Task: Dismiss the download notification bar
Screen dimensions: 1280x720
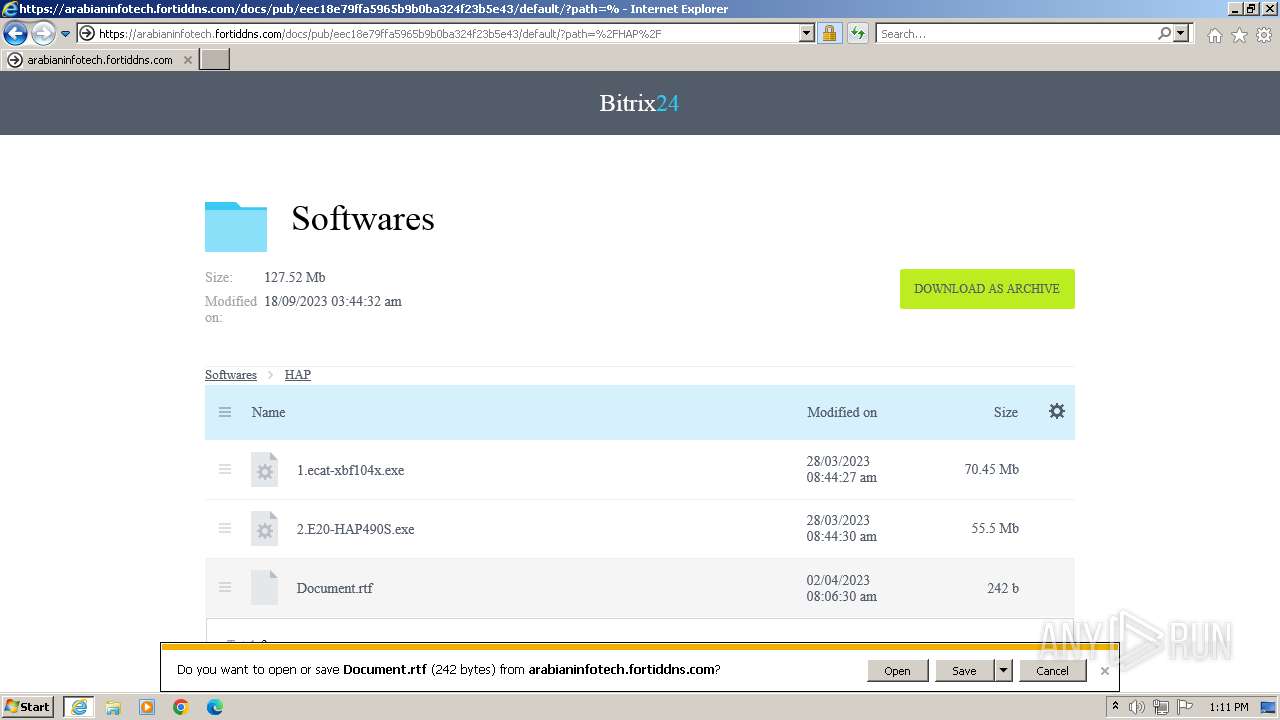Action: (1104, 671)
